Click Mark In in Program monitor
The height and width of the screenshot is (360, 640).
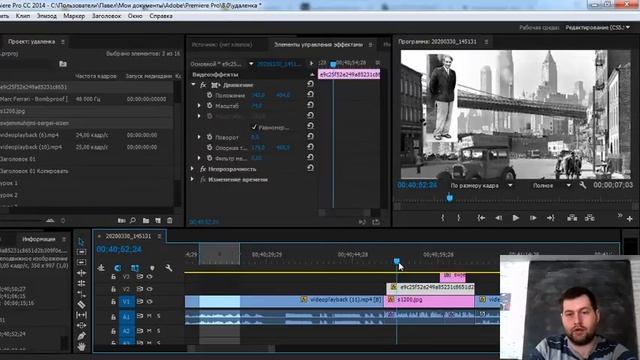(x=442, y=218)
